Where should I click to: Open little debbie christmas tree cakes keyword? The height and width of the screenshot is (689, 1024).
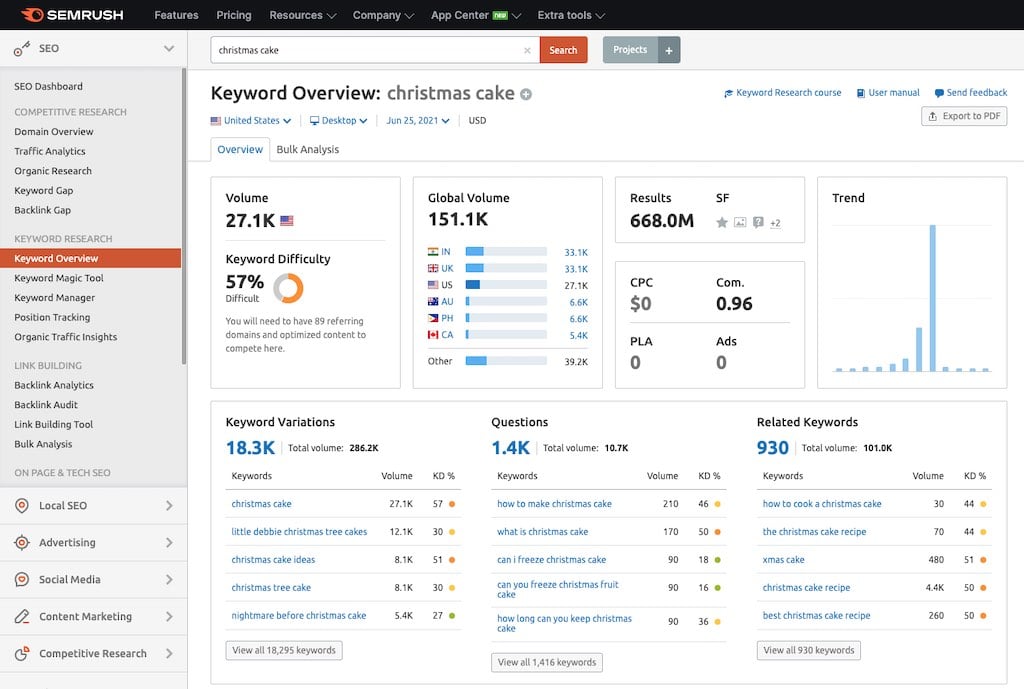[x=299, y=532]
